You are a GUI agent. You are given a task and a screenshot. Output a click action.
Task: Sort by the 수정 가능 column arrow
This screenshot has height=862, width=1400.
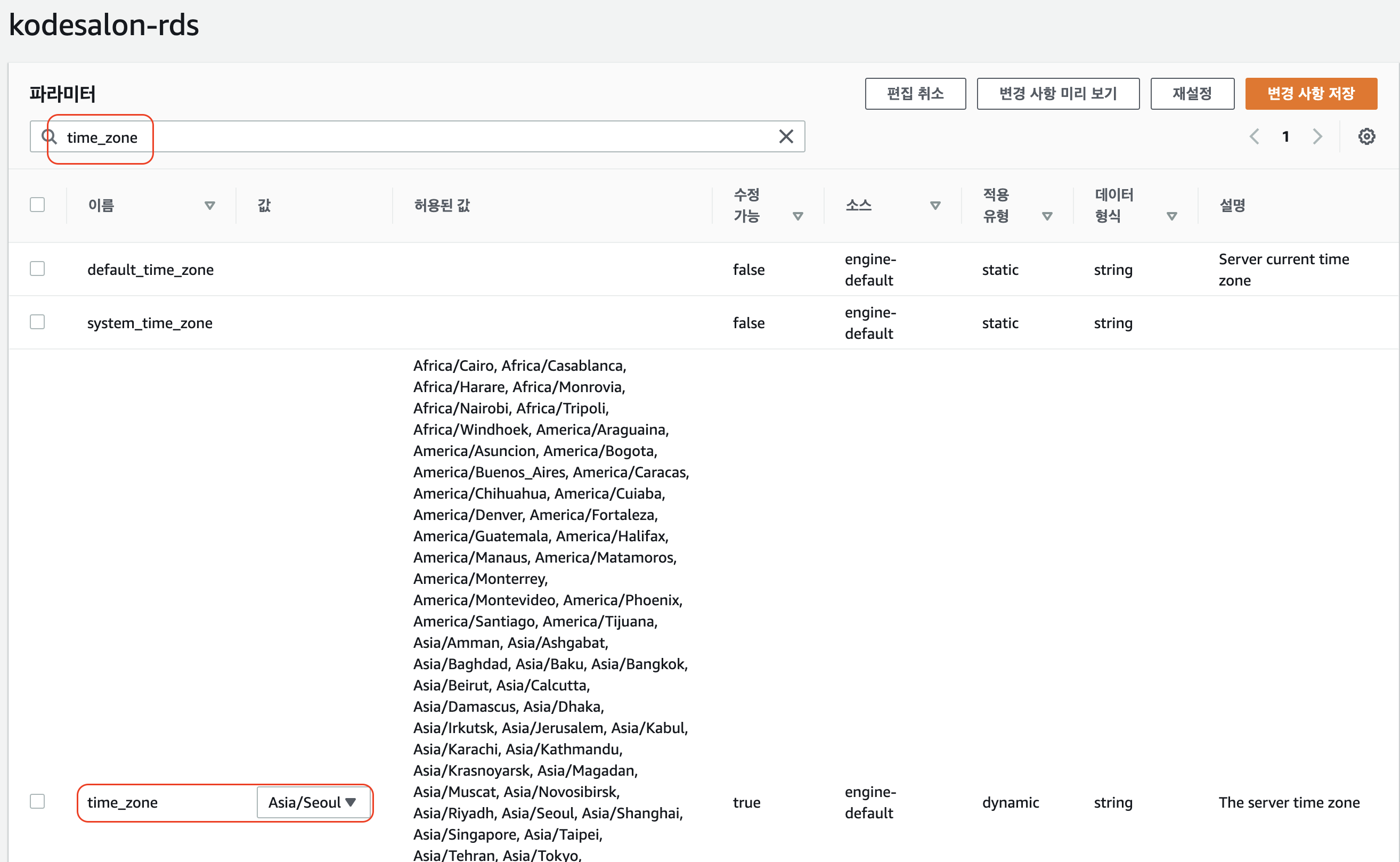[797, 216]
